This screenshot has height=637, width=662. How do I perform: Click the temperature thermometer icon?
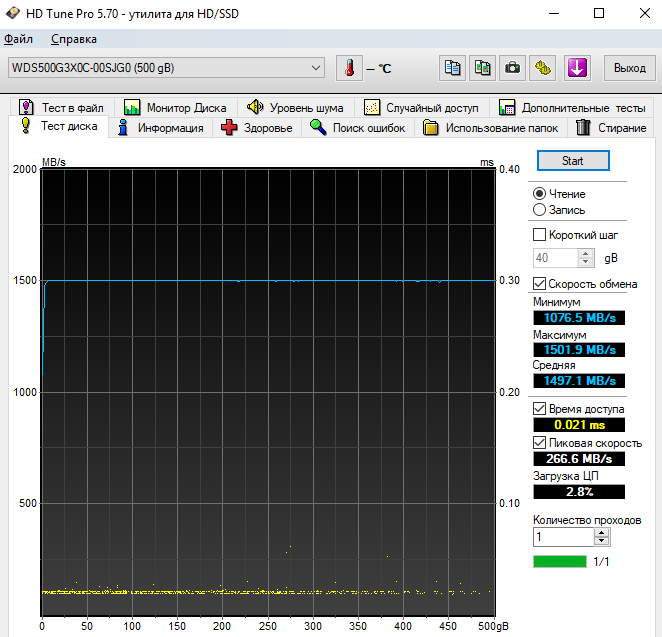pos(350,68)
